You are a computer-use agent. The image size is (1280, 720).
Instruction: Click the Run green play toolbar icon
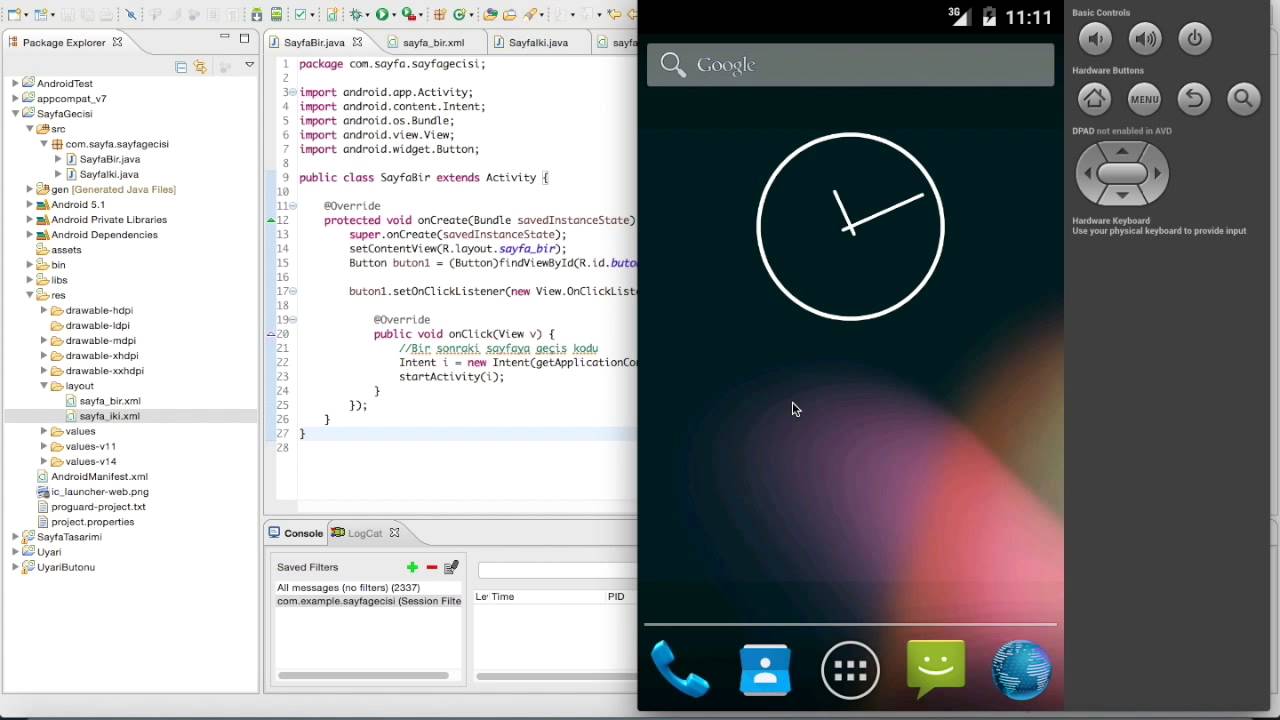(382, 15)
